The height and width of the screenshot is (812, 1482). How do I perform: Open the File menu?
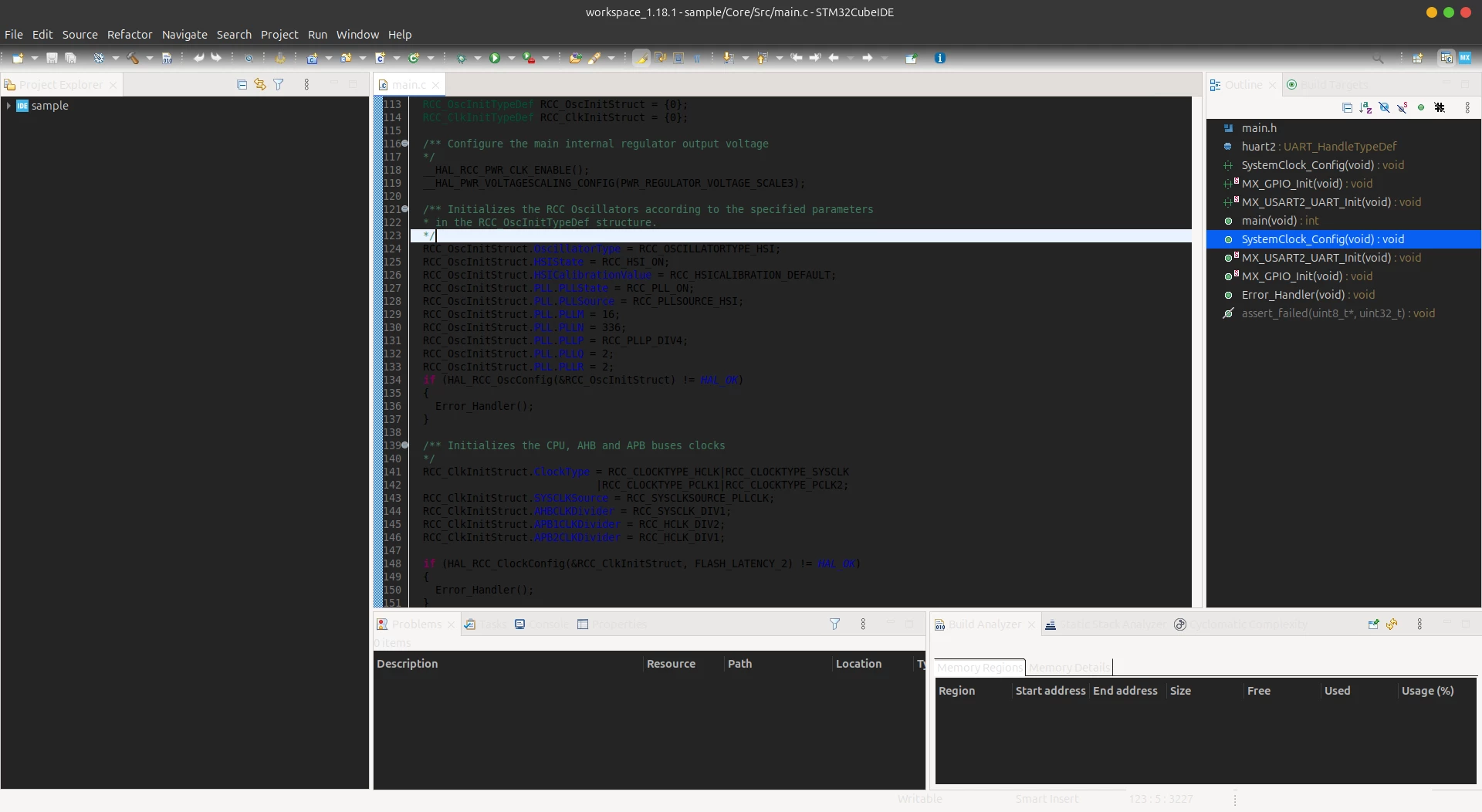click(14, 35)
